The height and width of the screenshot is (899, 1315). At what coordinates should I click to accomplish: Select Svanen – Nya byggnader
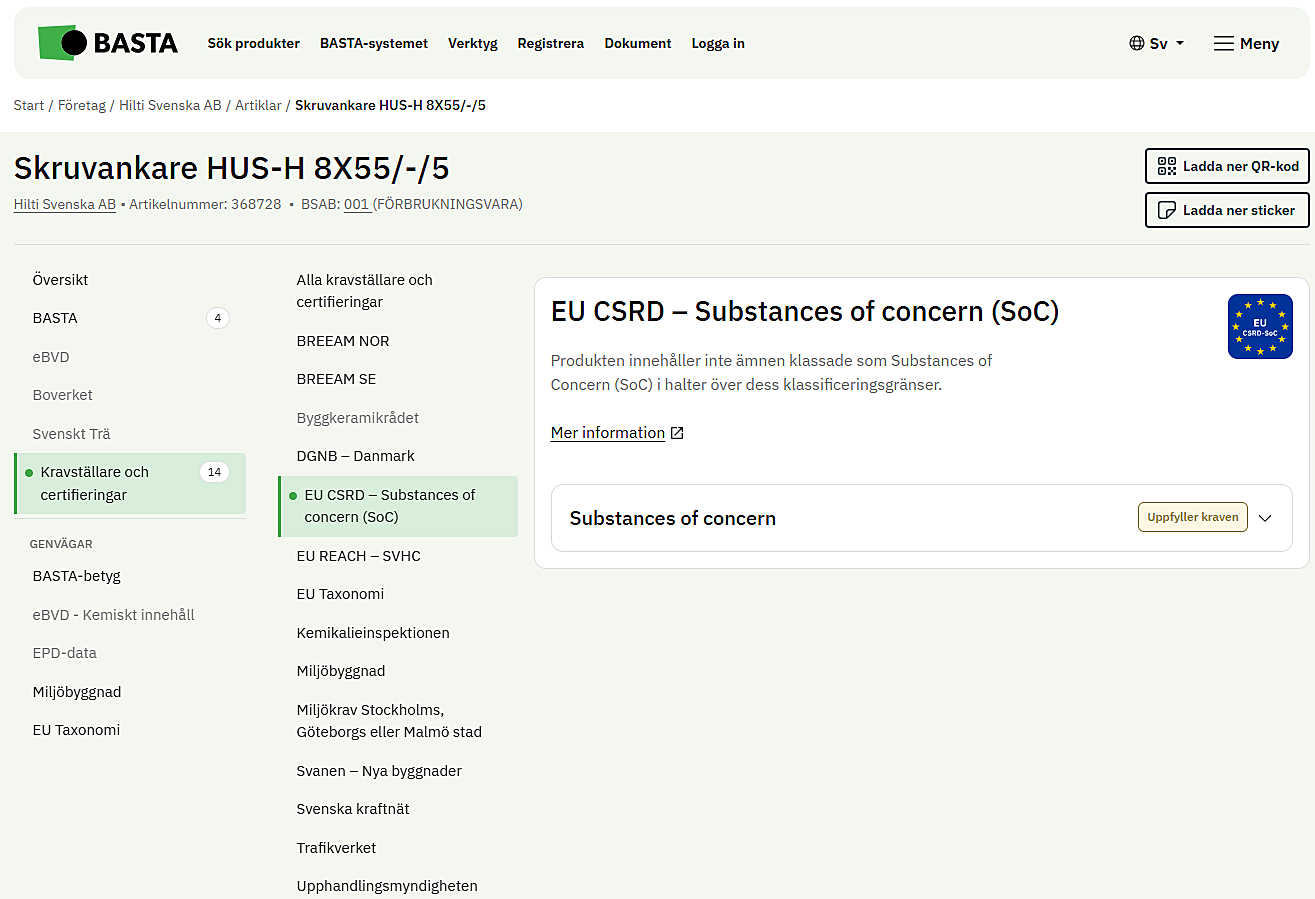pos(398,771)
